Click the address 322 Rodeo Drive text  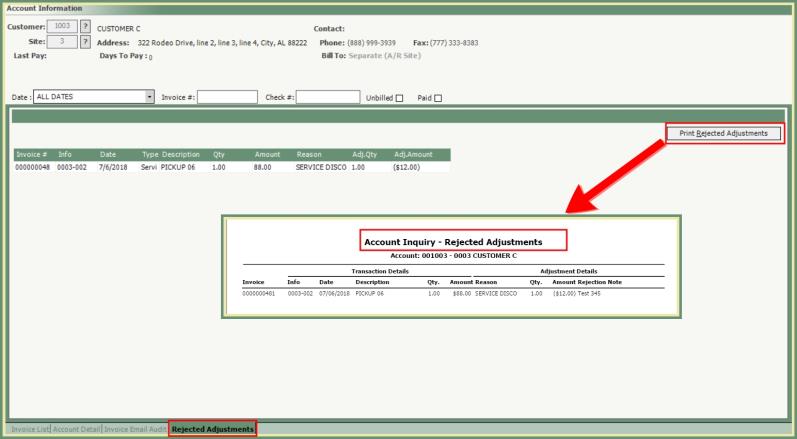[x=222, y=43]
